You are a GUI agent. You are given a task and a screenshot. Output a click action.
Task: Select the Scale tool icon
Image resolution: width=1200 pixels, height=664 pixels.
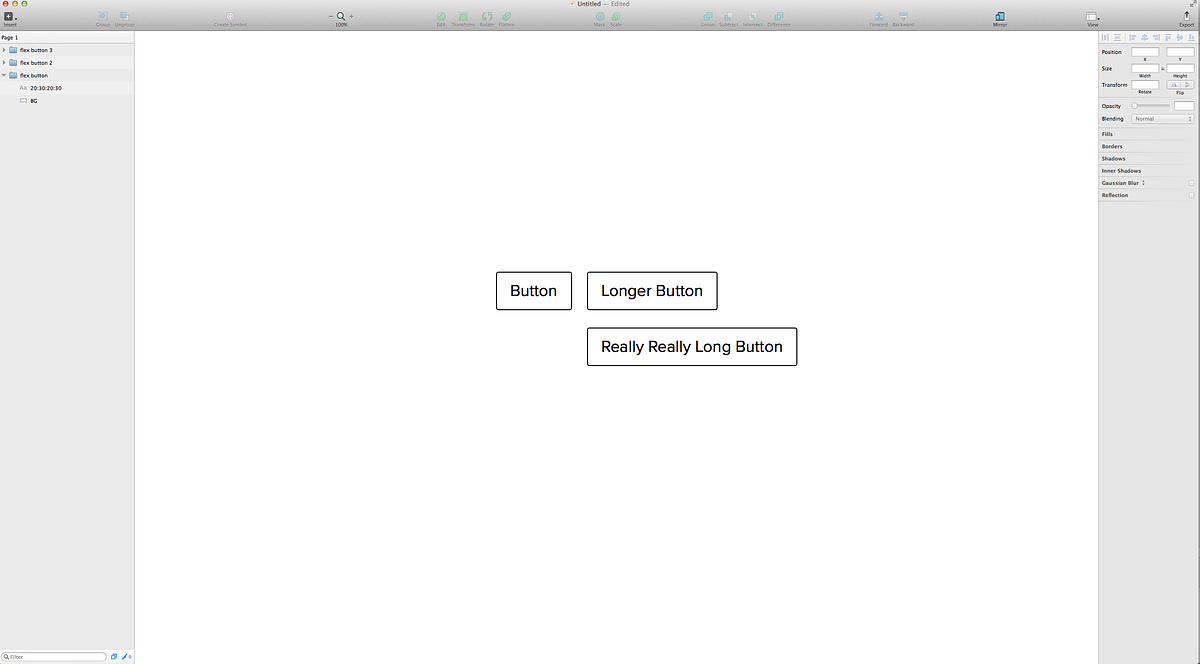615,17
